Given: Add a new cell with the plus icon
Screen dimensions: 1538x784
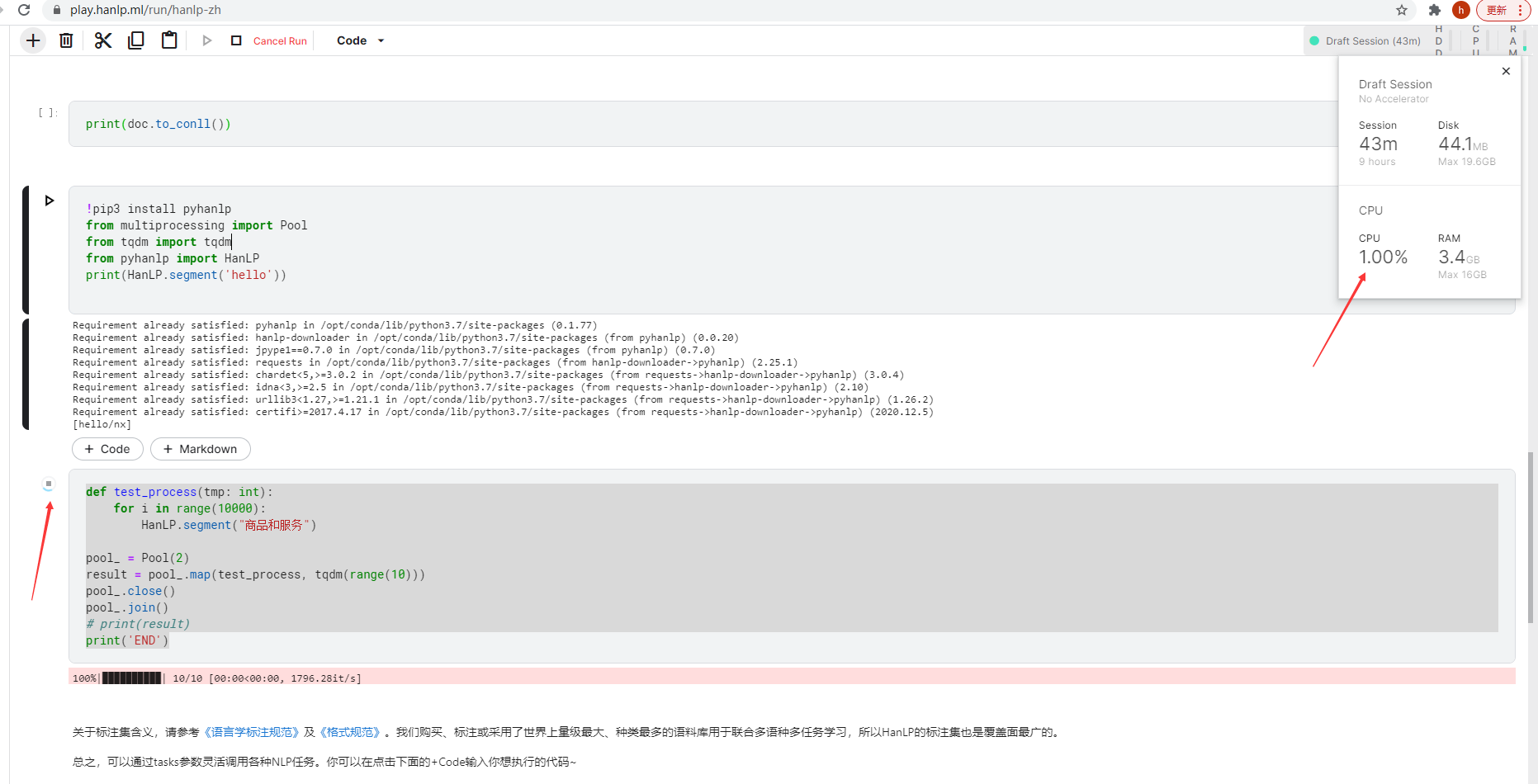Looking at the screenshot, I should coord(33,40).
